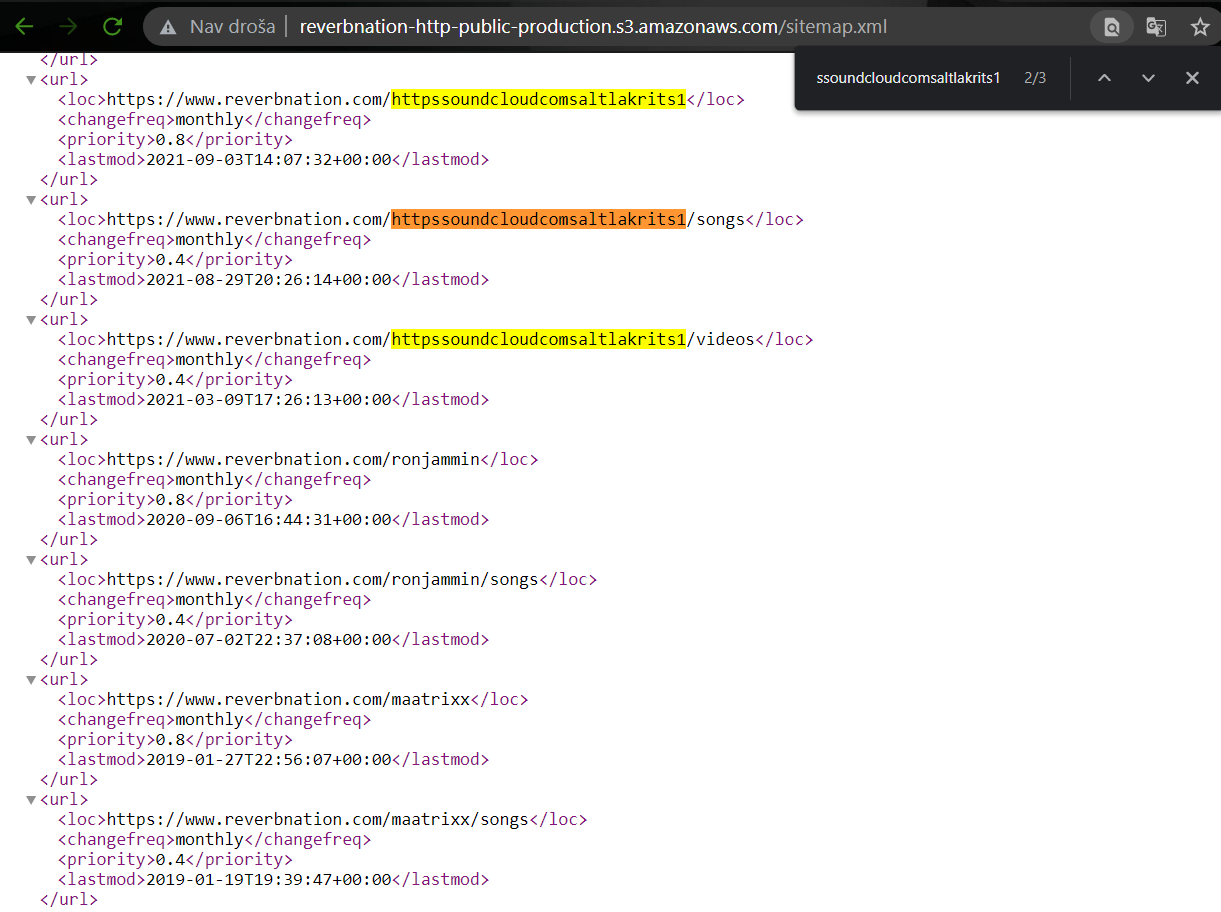1221x912 pixels.
Task: Click the 'Nav droša' not-secure warning icon
Action: point(169,27)
